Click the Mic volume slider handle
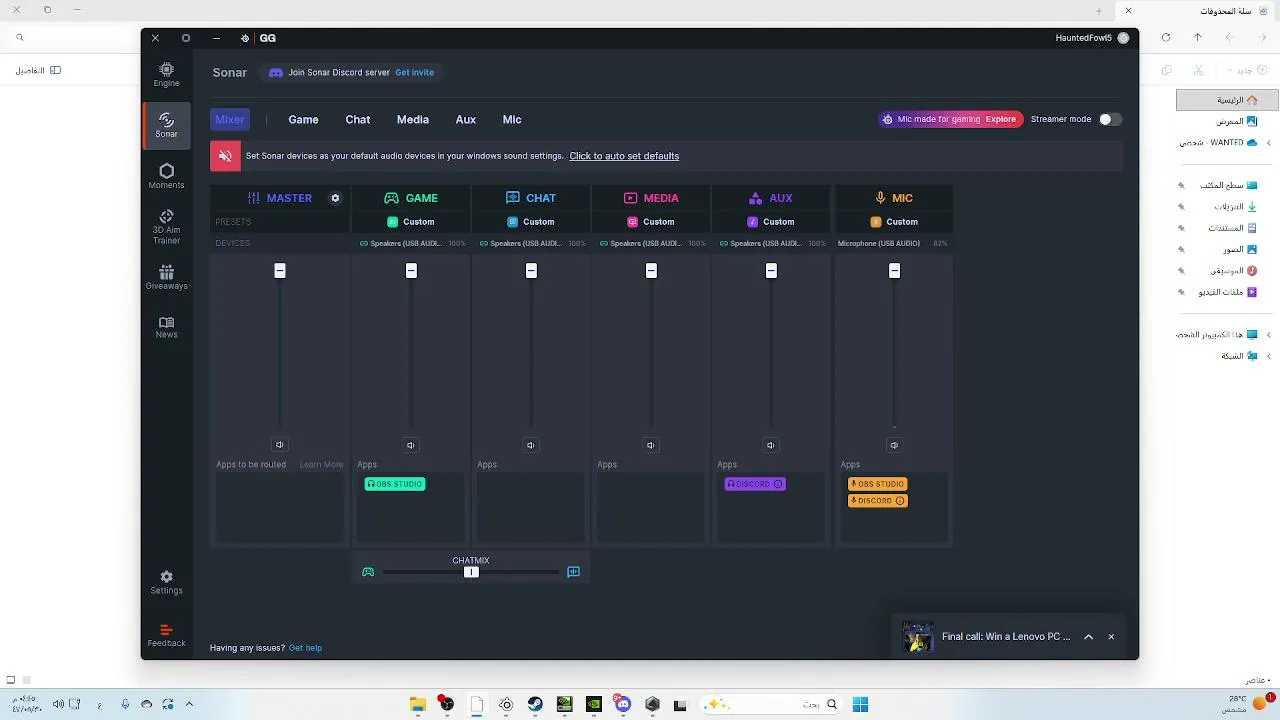 click(x=894, y=271)
